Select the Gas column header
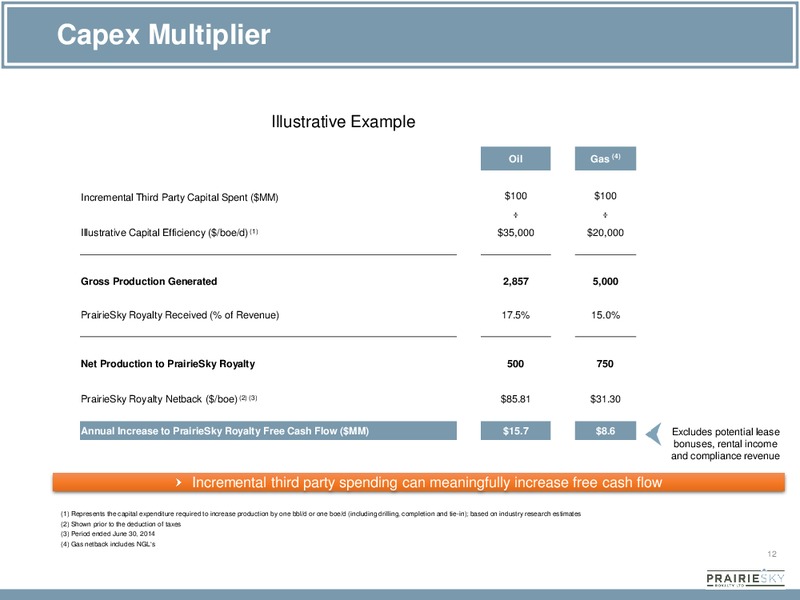Image resolution: width=800 pixels, height=600 pixels. pyautogui.click(x=605, y=159)
